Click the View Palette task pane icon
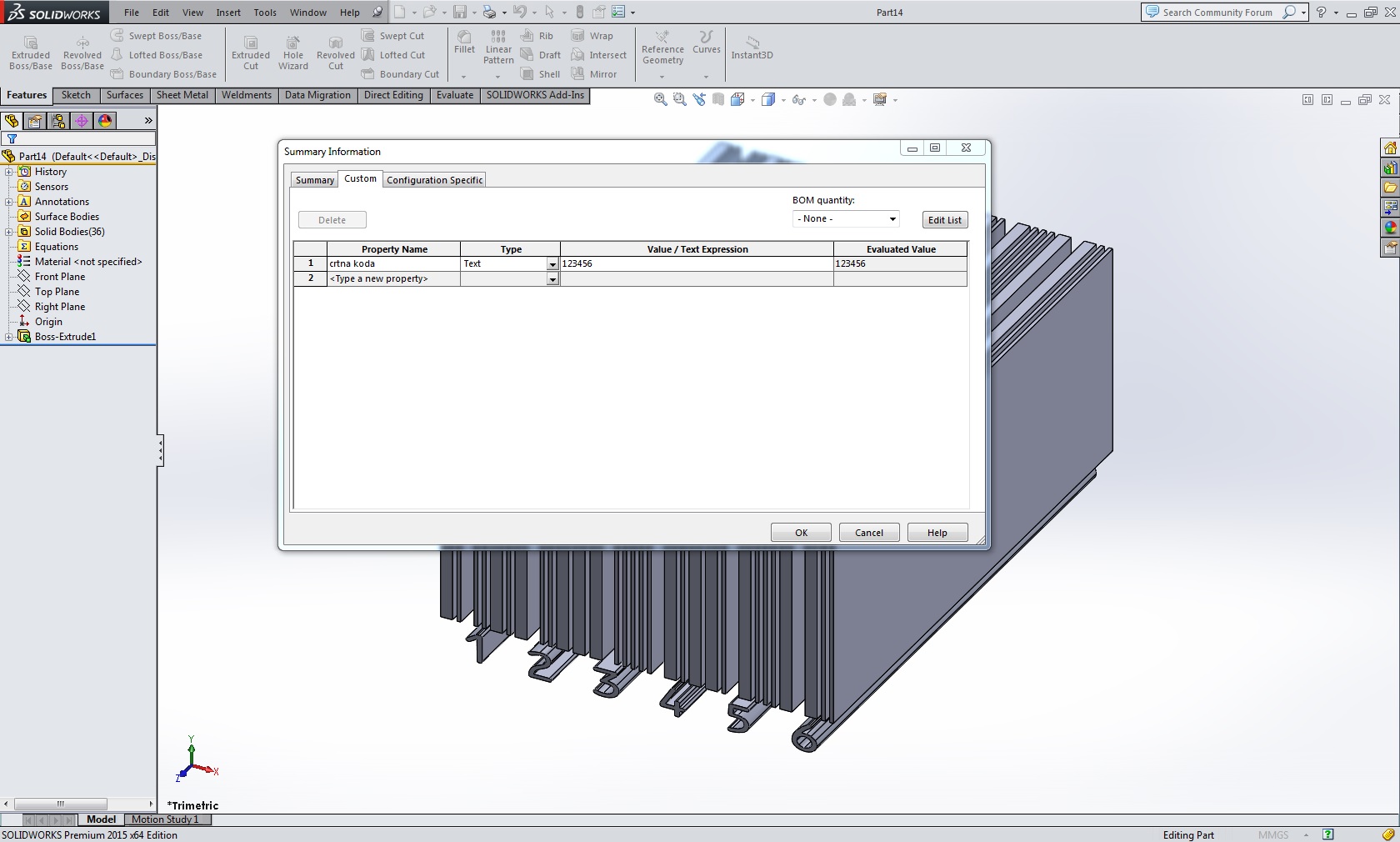 pos(1389,207)
